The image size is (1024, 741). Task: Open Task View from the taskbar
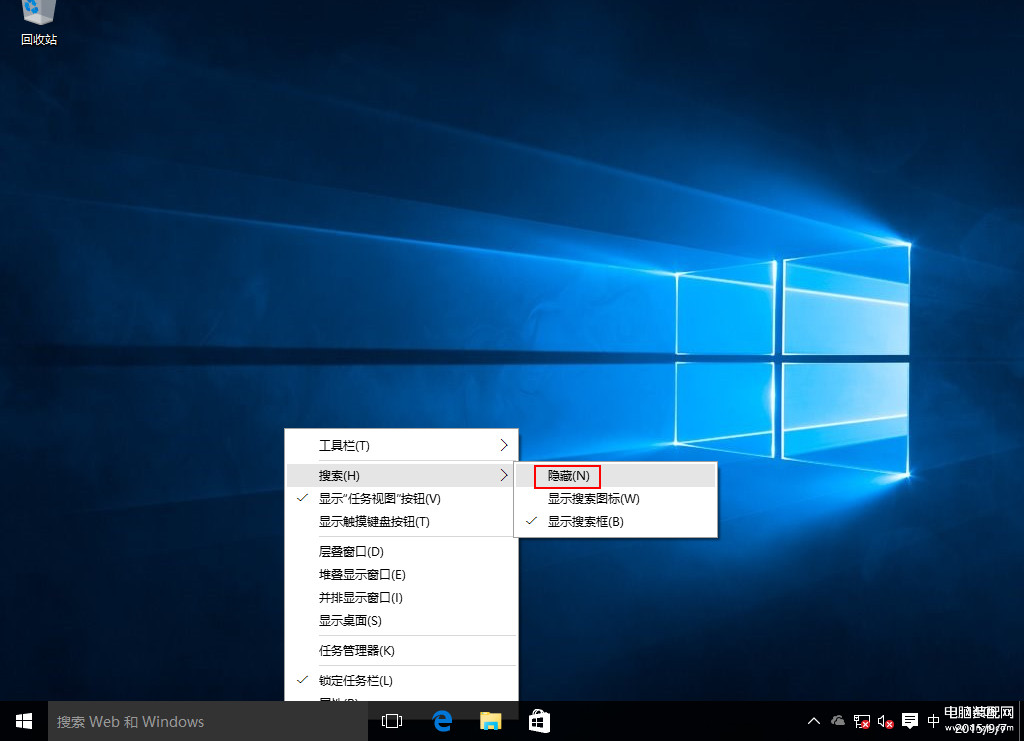tap(392, 721)
